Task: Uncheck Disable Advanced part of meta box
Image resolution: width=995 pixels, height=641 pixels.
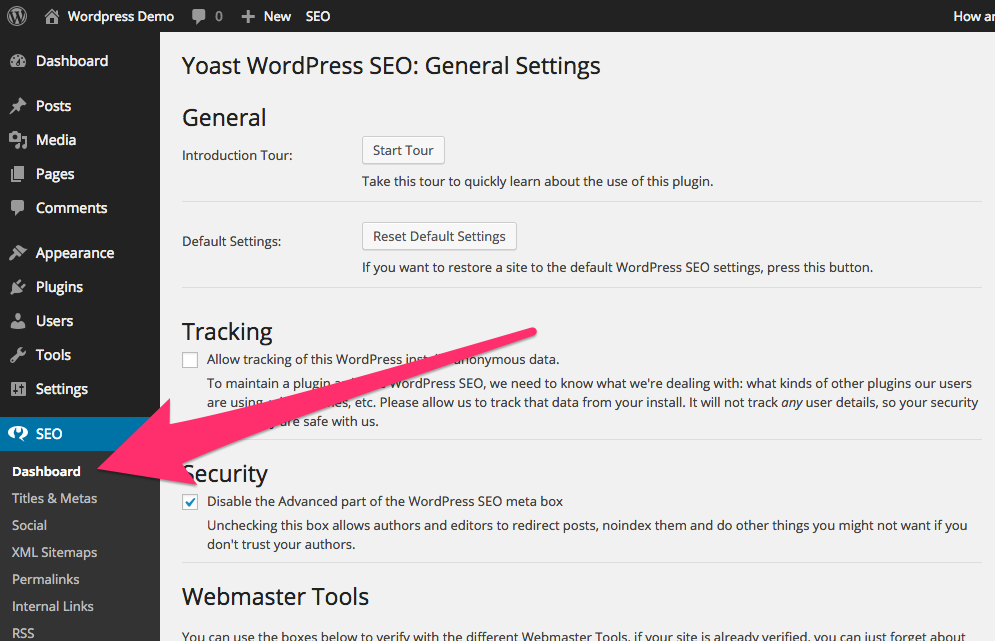Action: pyautogui.click(x=190, y=502)
